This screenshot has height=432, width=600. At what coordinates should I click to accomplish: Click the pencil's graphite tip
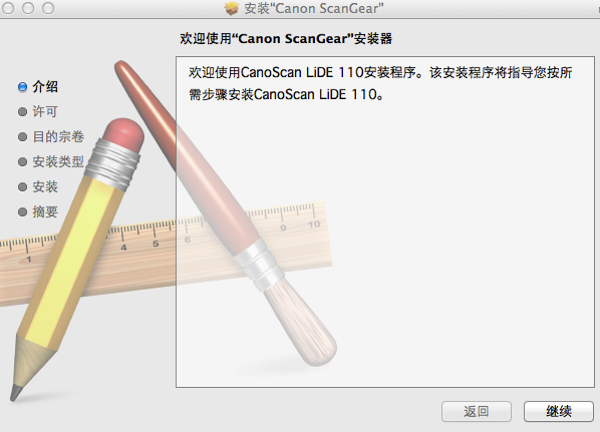tap(16, 393)
